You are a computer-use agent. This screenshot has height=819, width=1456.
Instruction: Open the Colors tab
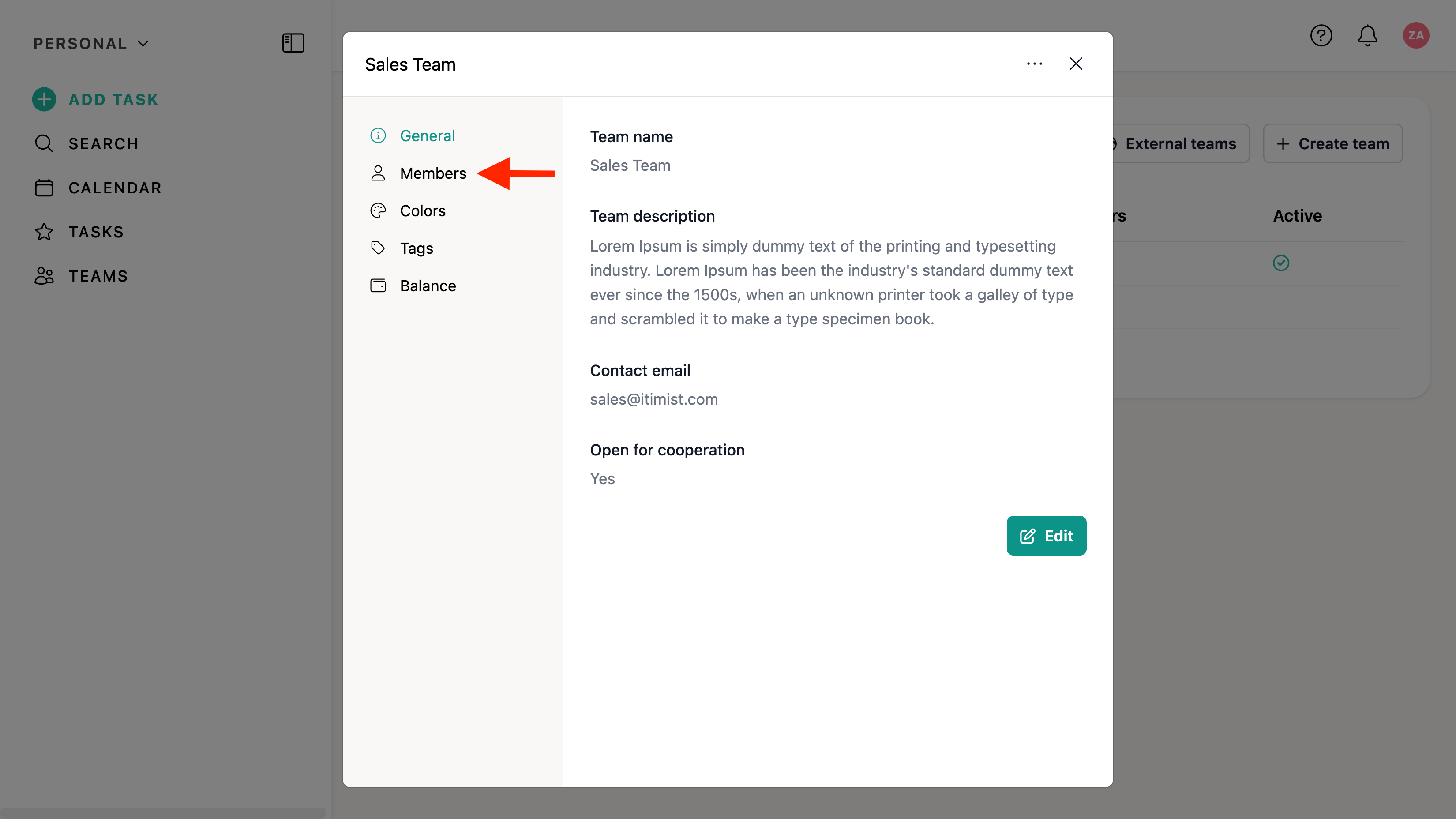[x=422, y=211]
